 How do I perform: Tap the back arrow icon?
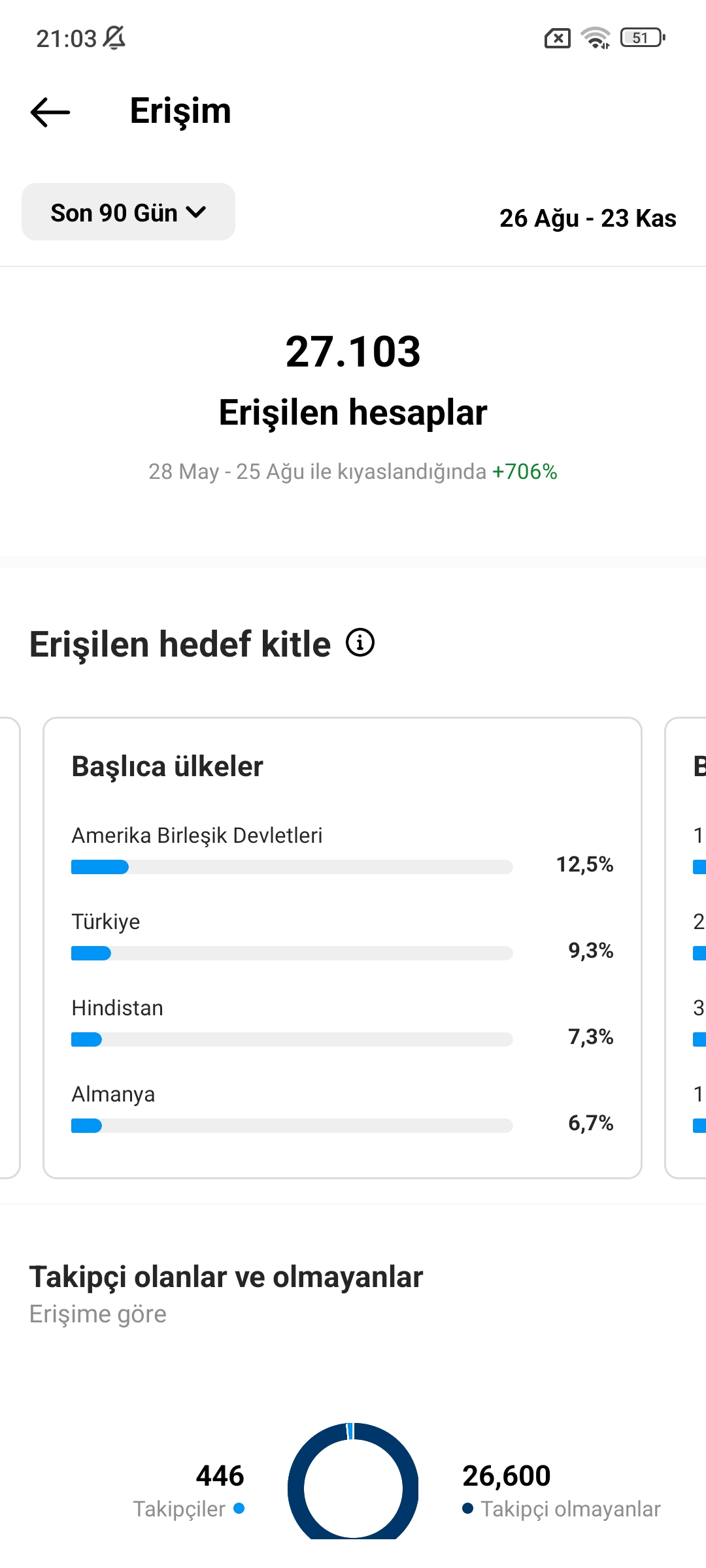click(x=50, y=112)
